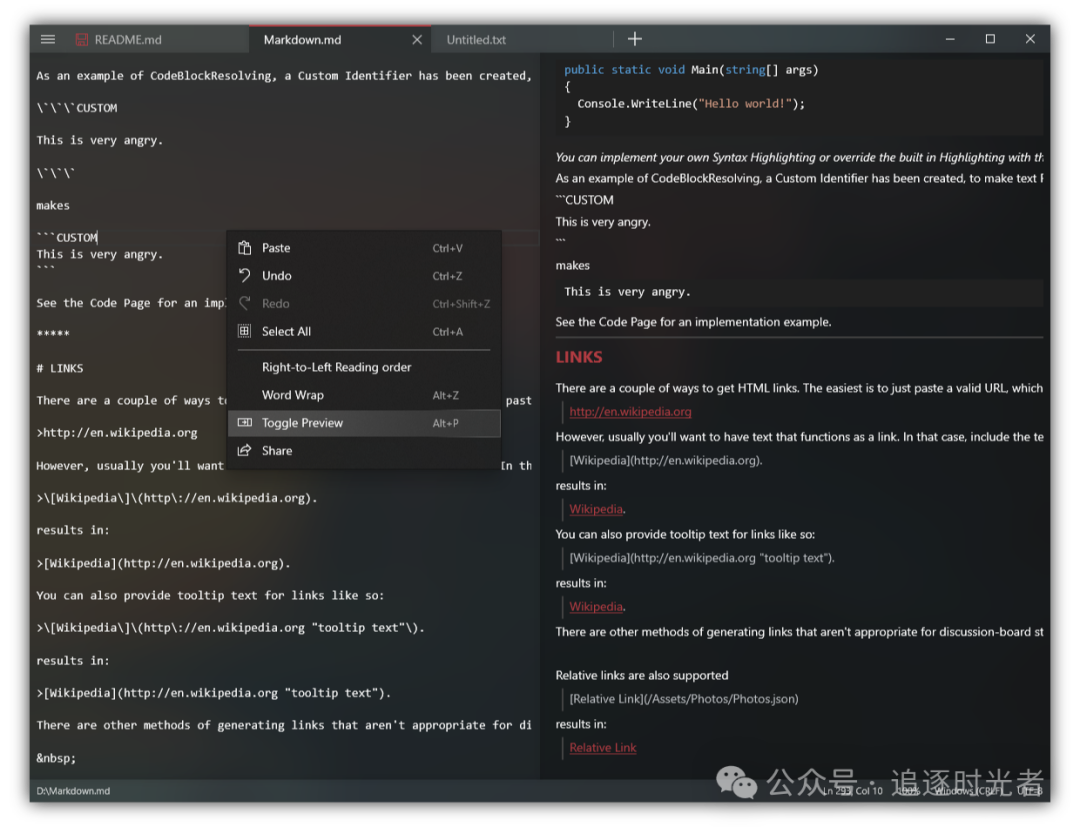Screen dimensions: 1080x827
Task: Click Windows (CRLF) line ending indicator
Action: [968, 791]
